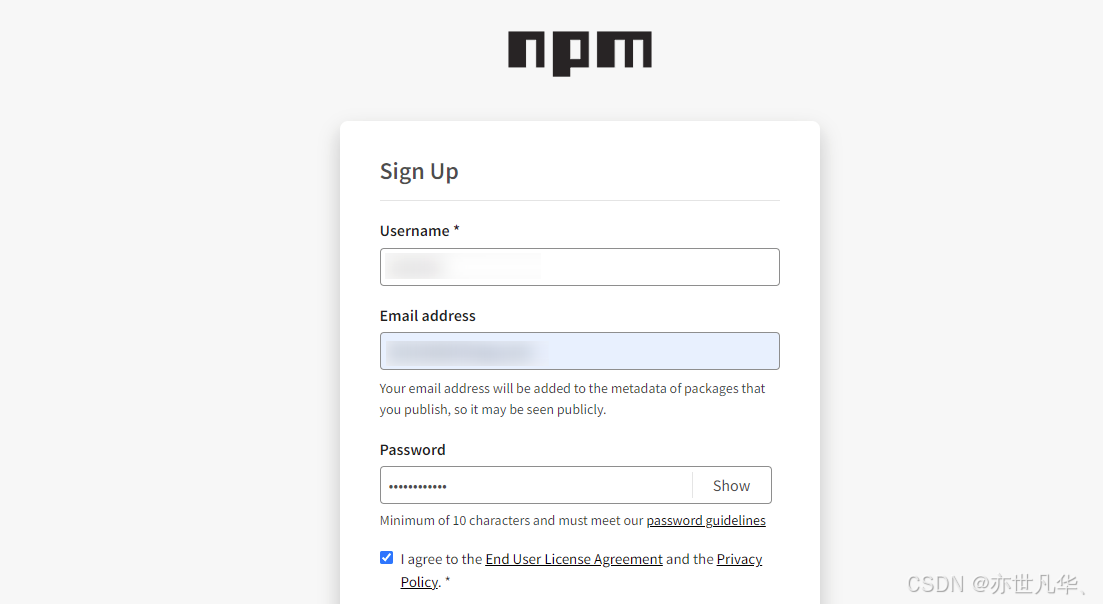Click into the Password input box
The width and height of the screenshot is (1103, 604).
click(536, 485)
